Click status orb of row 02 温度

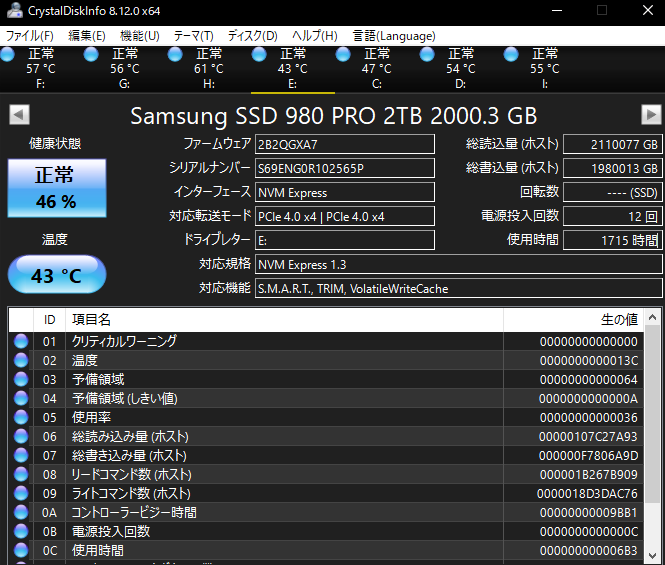21,360
